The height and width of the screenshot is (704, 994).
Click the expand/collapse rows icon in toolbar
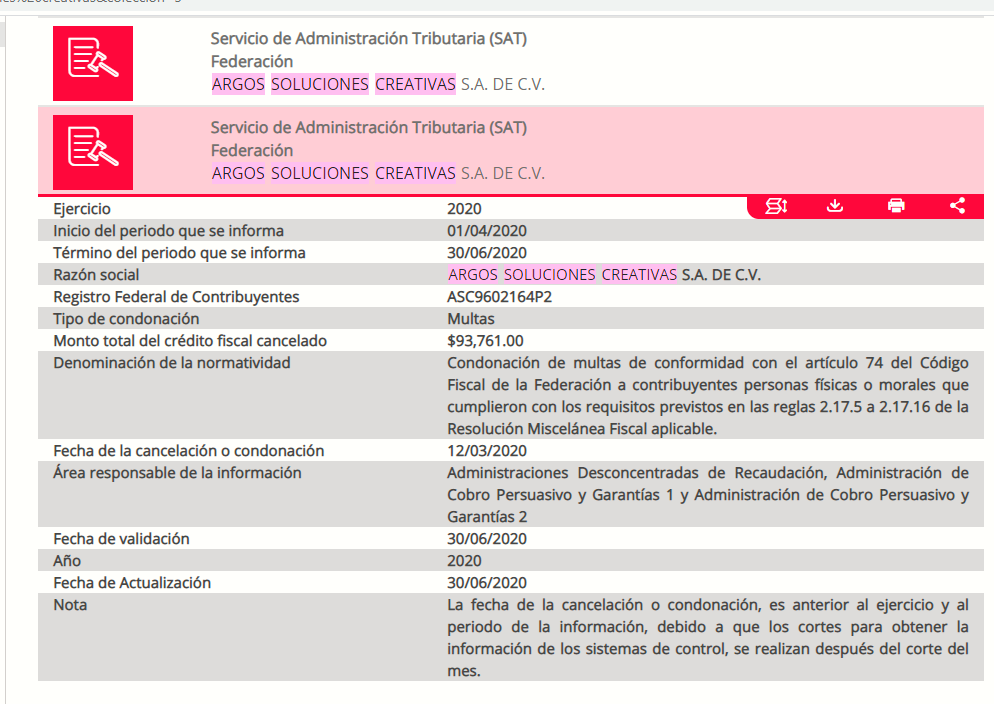pyautogui.click(x=776, y=206)
